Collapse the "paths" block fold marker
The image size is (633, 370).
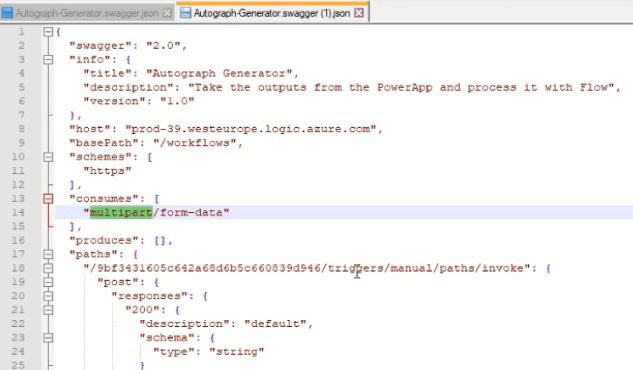(48, 254)
